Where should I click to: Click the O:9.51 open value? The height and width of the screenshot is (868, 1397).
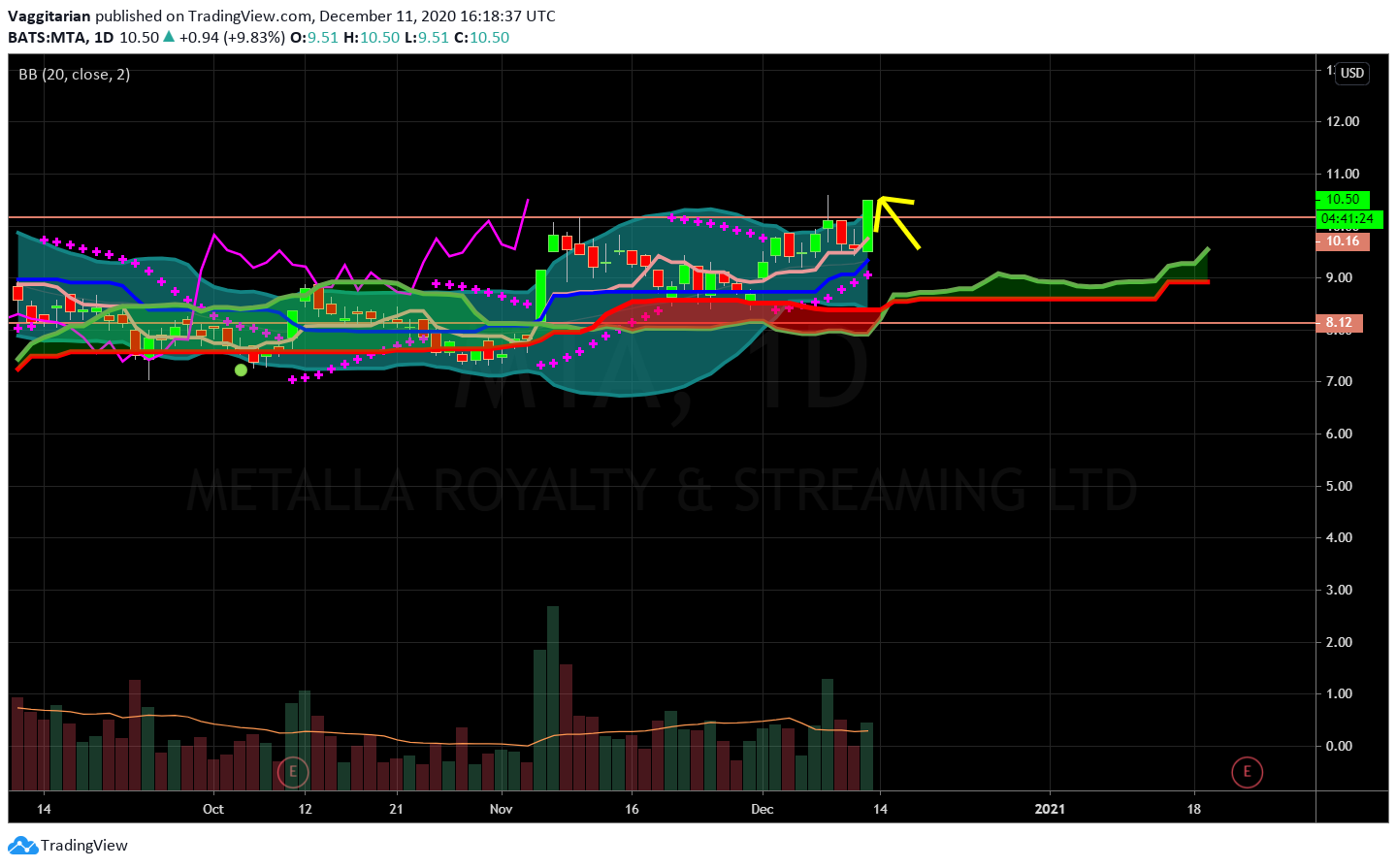[316, 37]
